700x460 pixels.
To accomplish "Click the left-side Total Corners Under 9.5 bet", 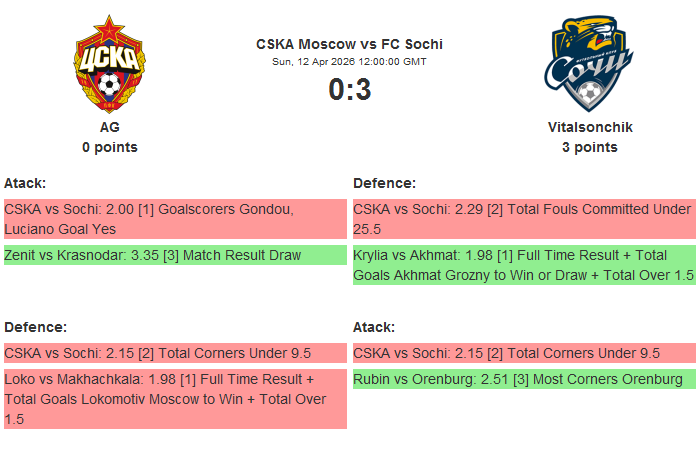I will pyautogui.click(x=175, y=353).
